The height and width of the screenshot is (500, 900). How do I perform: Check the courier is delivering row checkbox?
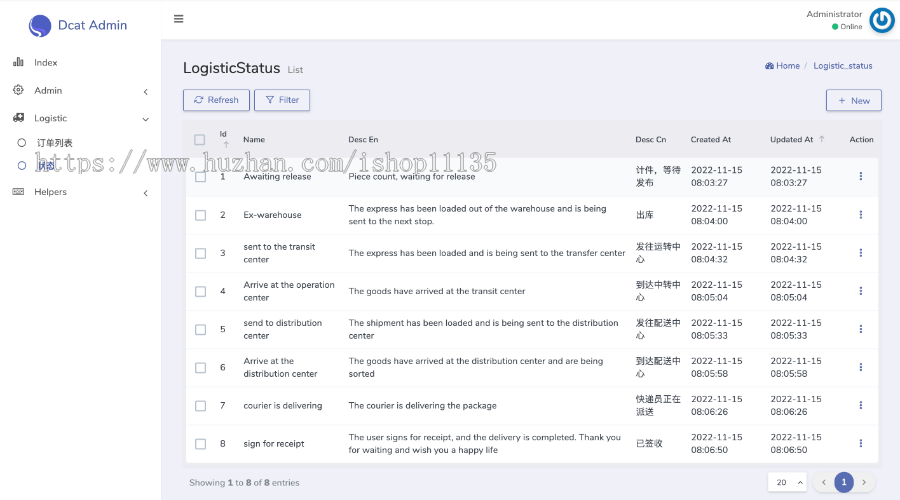pos(200,406)
